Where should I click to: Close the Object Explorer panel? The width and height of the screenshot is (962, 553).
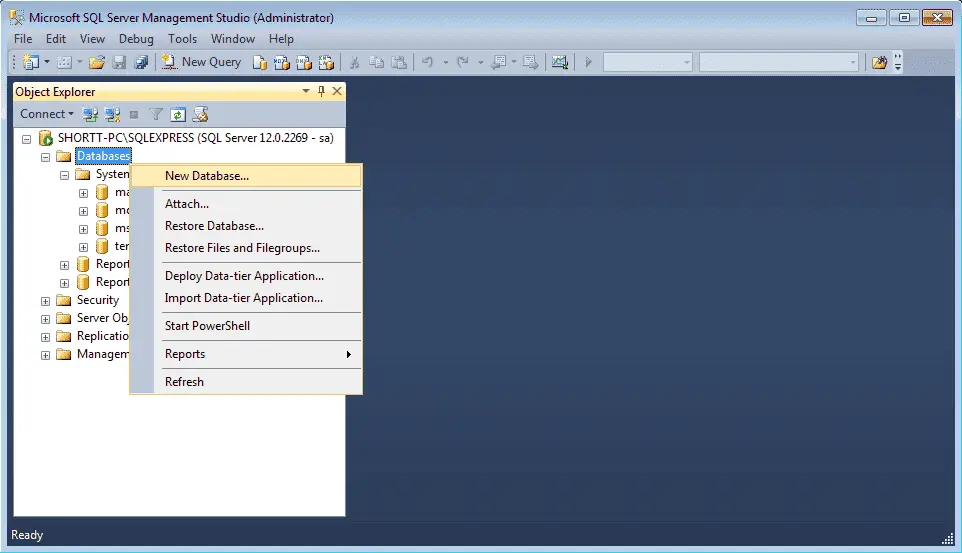point(337,91)
